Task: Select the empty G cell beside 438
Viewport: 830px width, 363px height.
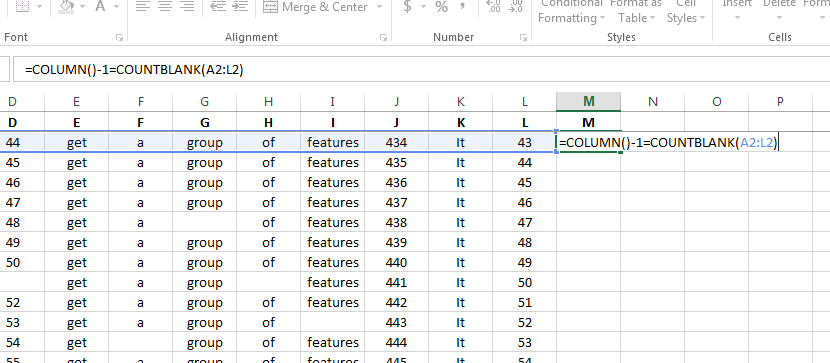Action: click(x=204, y=222)
